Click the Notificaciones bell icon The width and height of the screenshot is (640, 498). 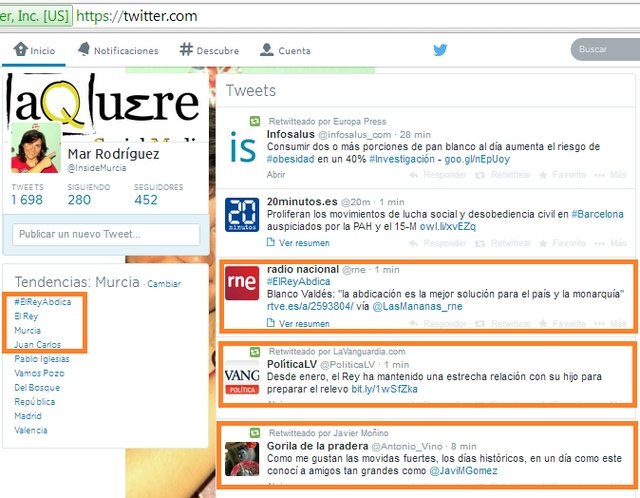coord(84,49)
